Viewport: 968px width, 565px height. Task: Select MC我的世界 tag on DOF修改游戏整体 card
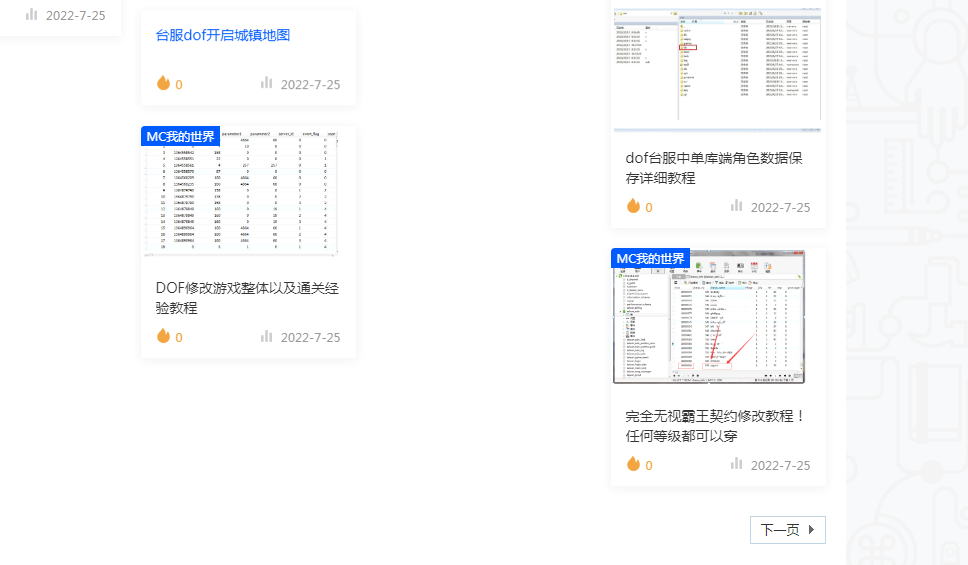[x=180, y=136]
